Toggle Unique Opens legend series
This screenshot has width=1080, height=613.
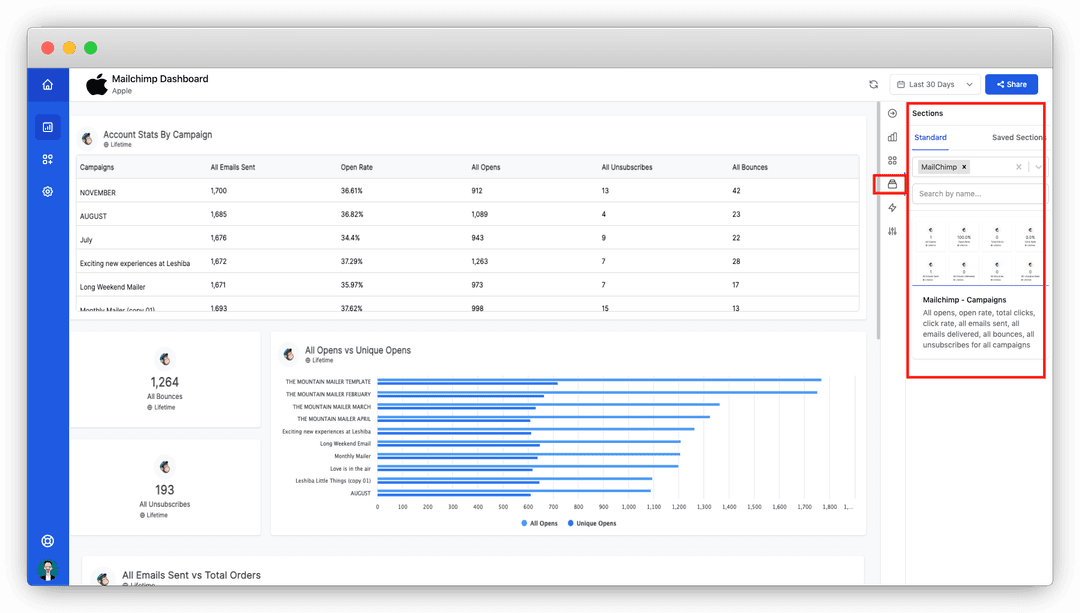tap(592, 523)
